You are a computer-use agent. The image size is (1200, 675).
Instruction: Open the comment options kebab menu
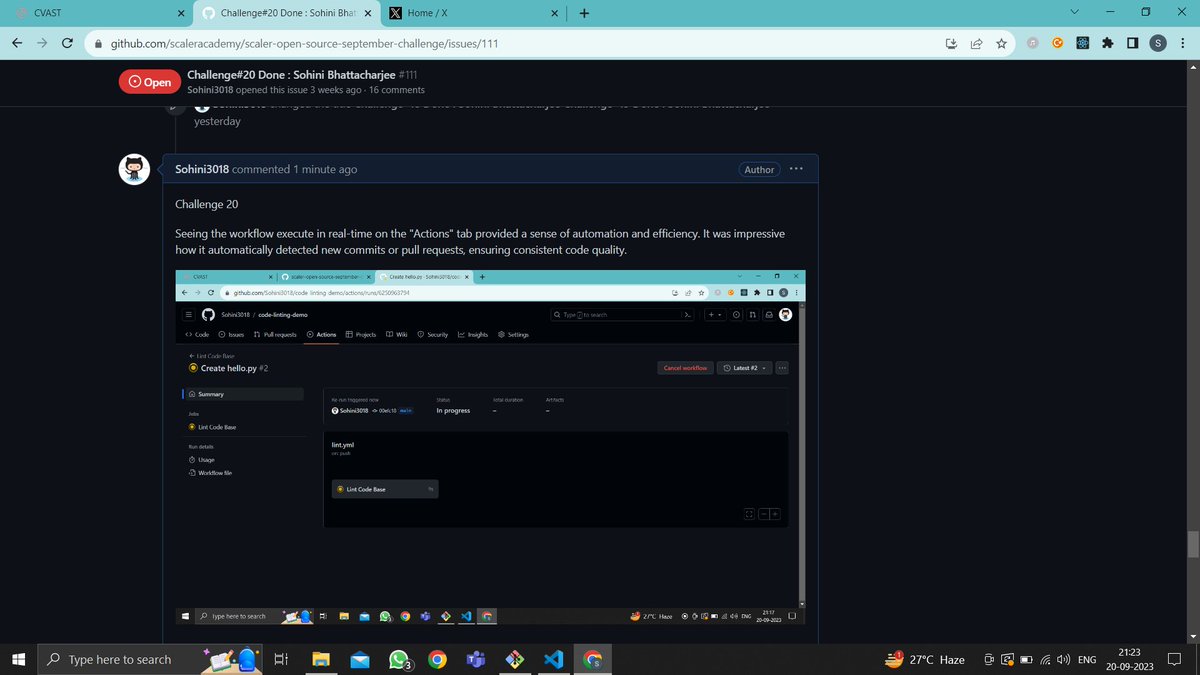(x=796, y=169)
